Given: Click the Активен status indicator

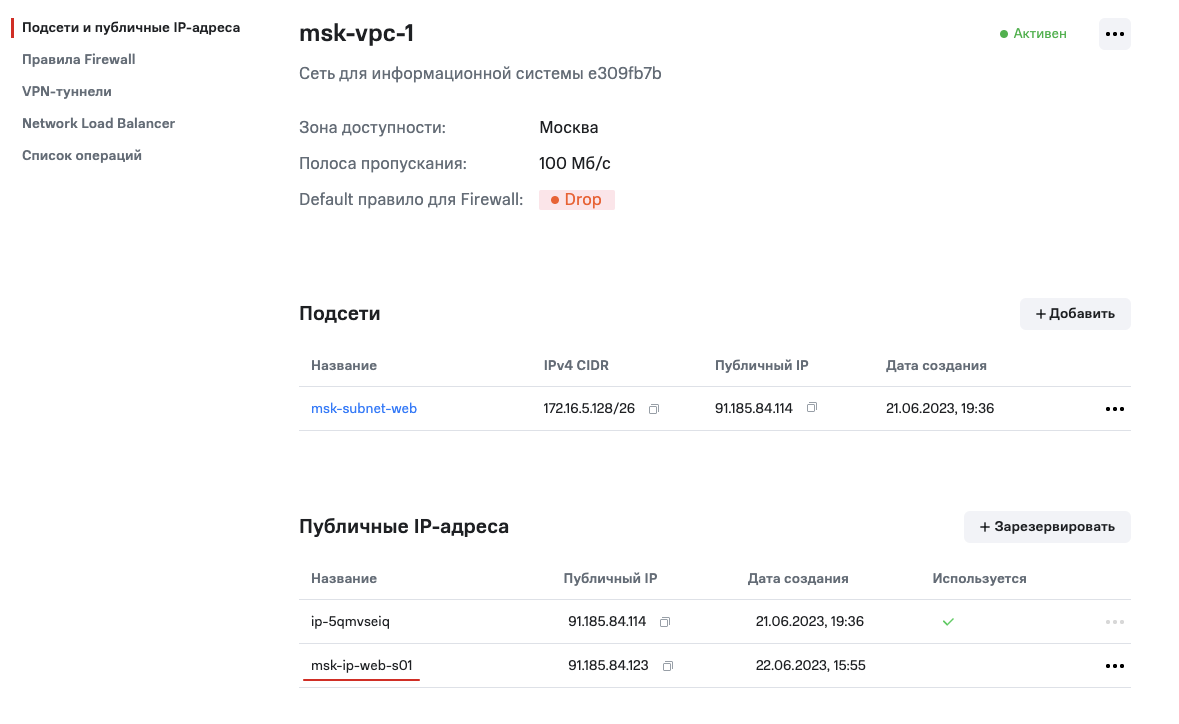Looking at the screenshot, I should tap(1033, 34).
